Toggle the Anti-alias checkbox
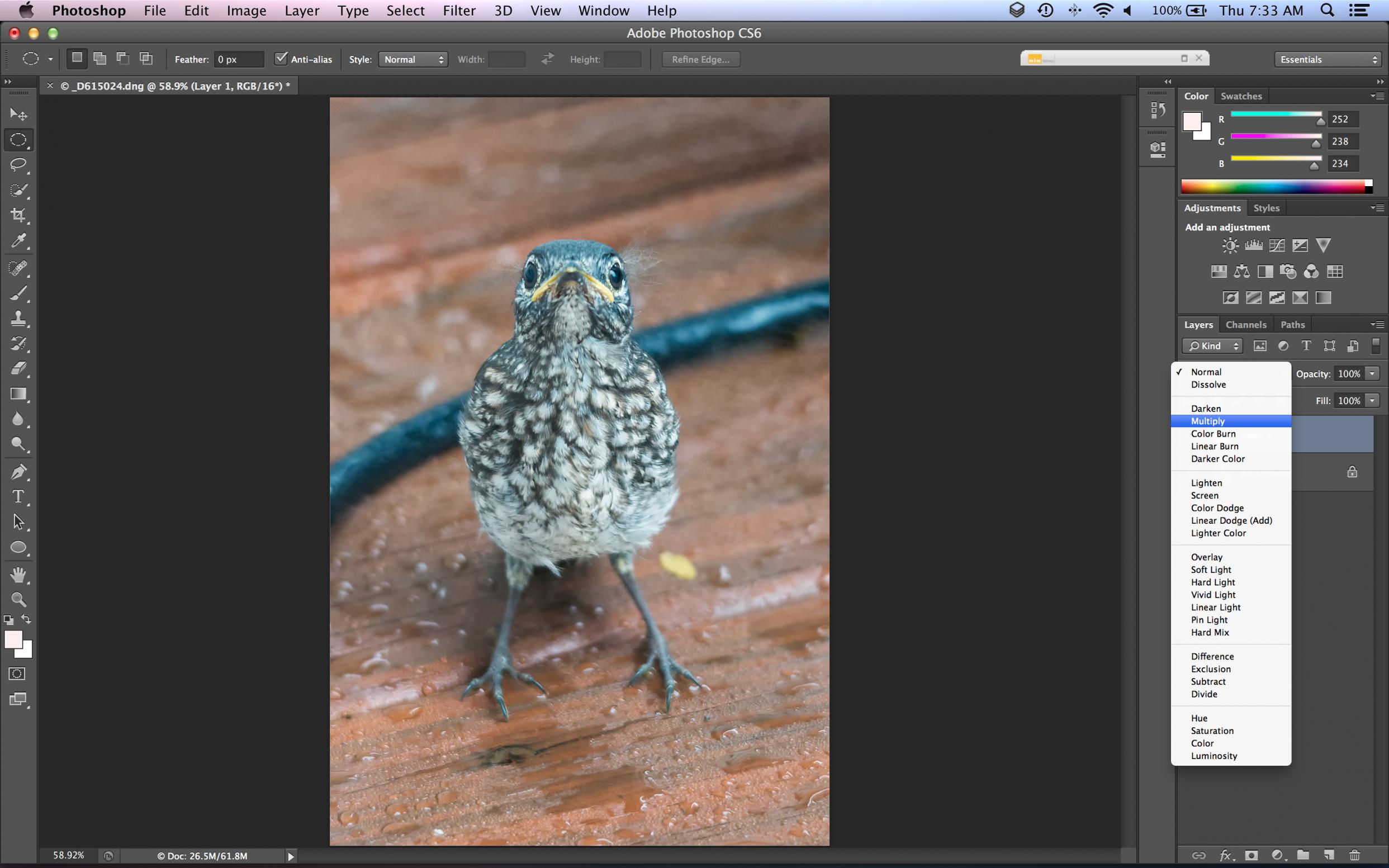 (x=281, y=59)
